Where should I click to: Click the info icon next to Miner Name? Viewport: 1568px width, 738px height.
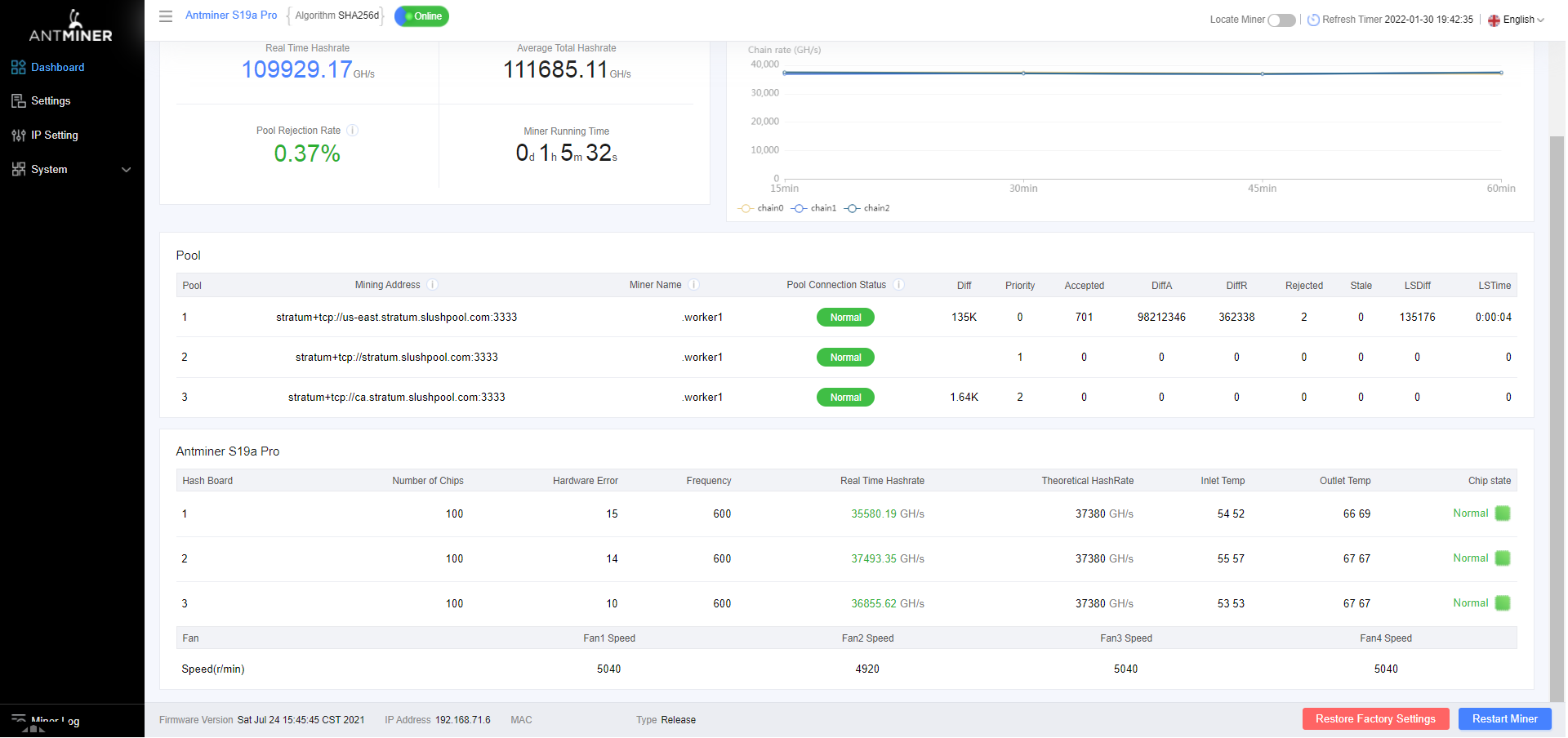(693, 285)
